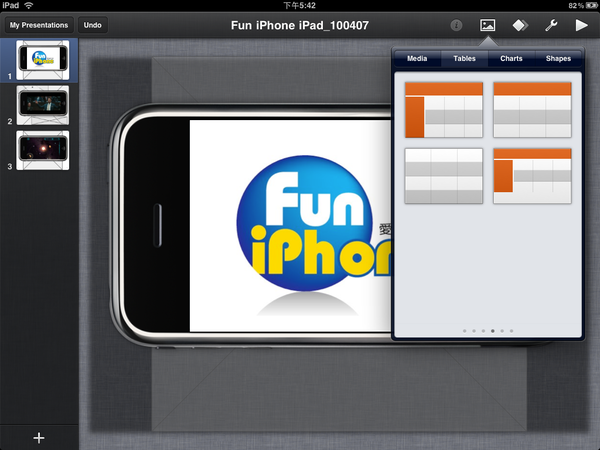Viewport: 600px width, 450px height.
Task: Select the Tables tab
Action: coord(465,59)
